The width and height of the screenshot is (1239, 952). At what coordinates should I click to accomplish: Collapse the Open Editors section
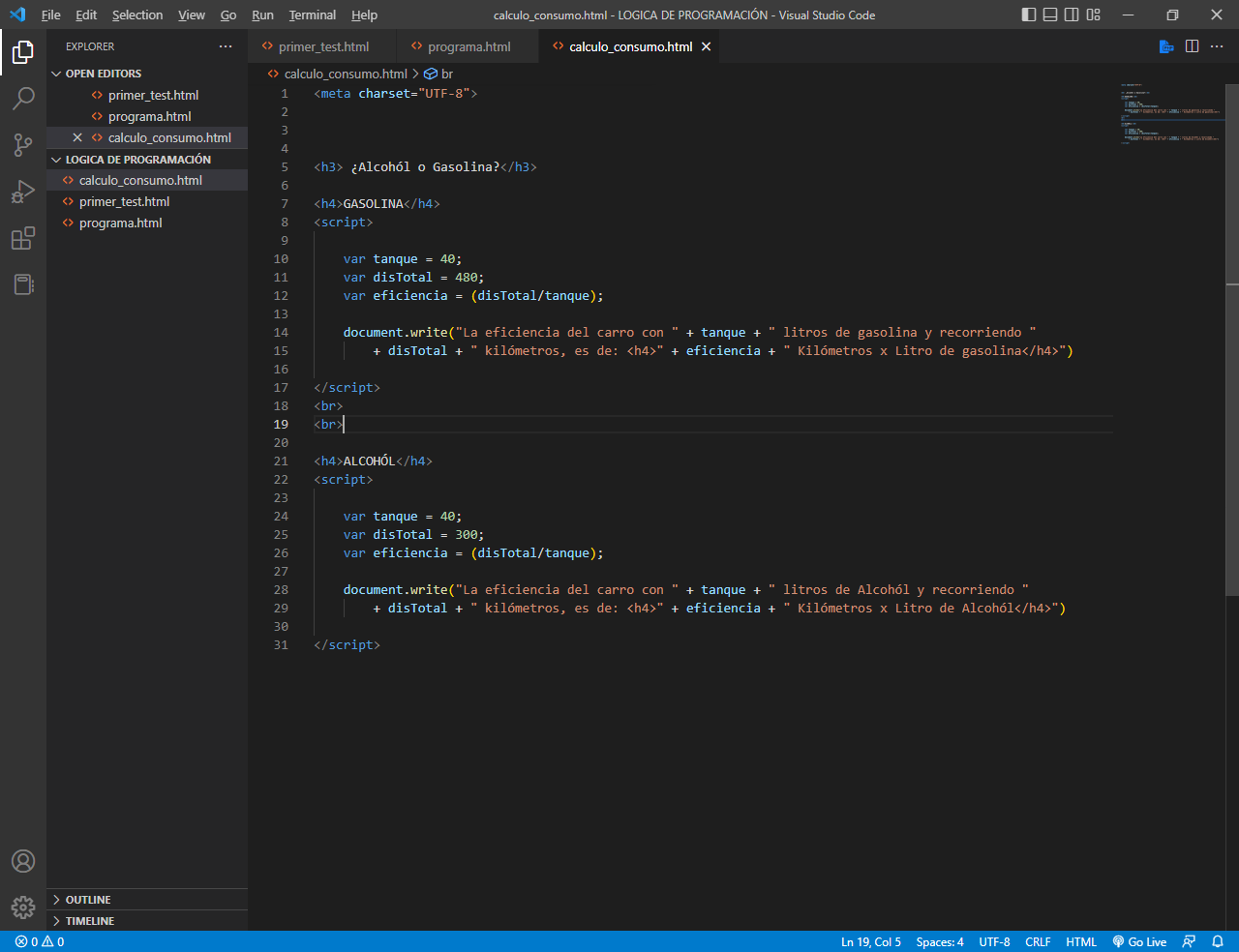pyautogui.click(x=147, y=74)
